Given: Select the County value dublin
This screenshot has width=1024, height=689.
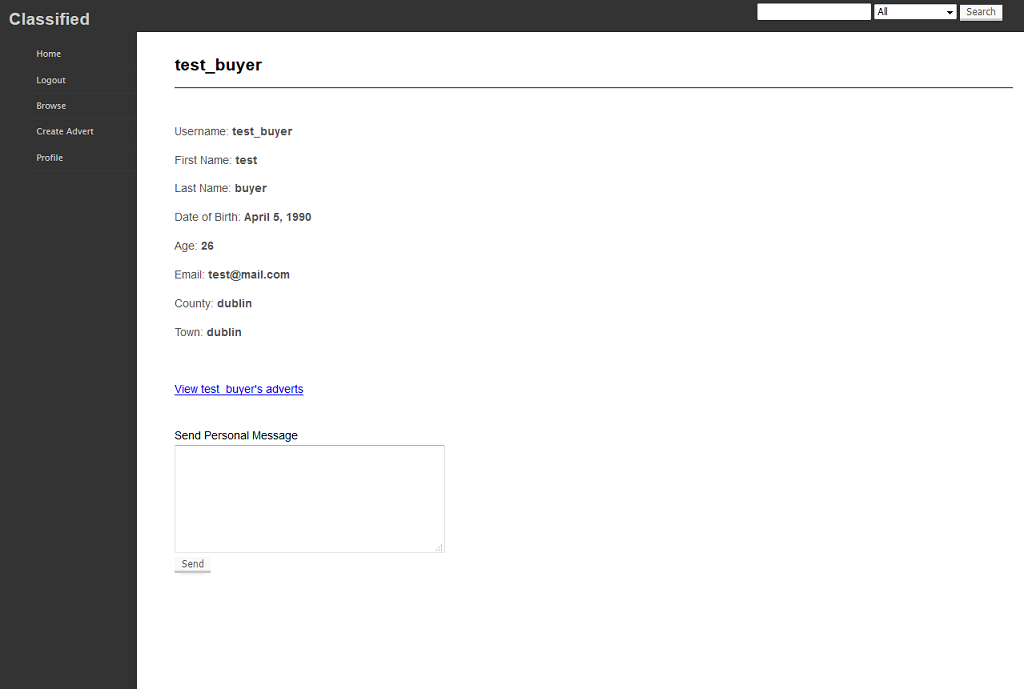Looking at the screenshot, I should point(234,303).
